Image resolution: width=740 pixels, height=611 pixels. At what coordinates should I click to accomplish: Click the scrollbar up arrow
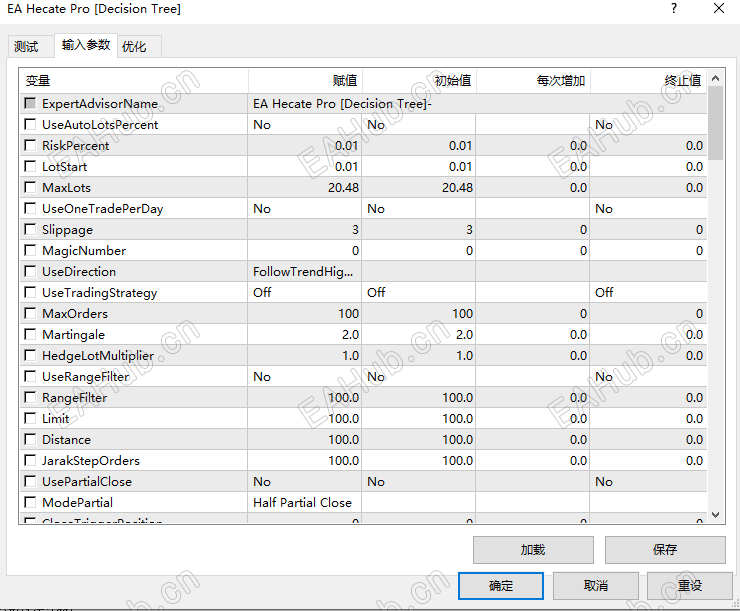coord(715,78)
